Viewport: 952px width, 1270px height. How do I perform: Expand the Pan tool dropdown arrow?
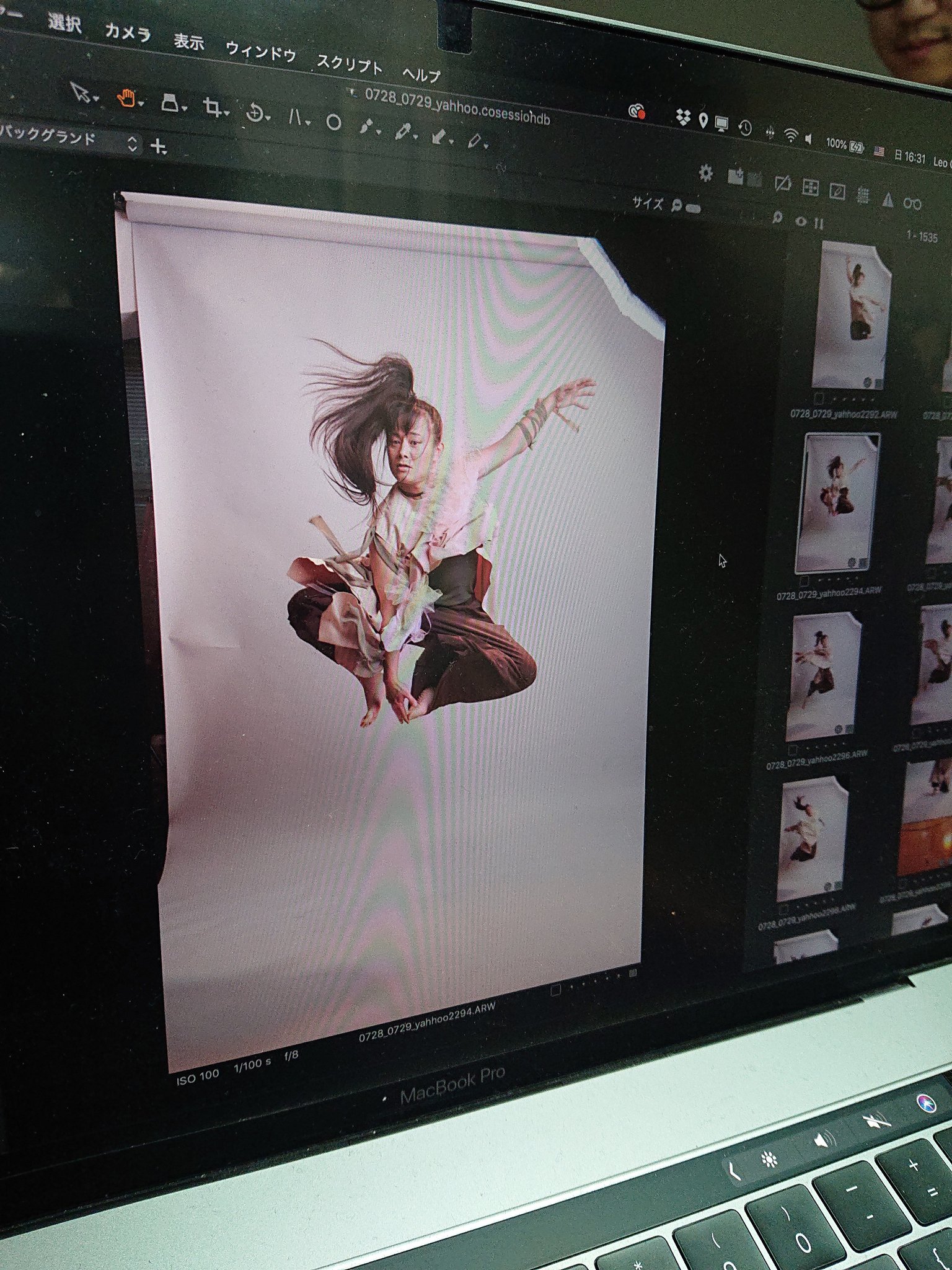pyautogui.click(x=141, y=104)
